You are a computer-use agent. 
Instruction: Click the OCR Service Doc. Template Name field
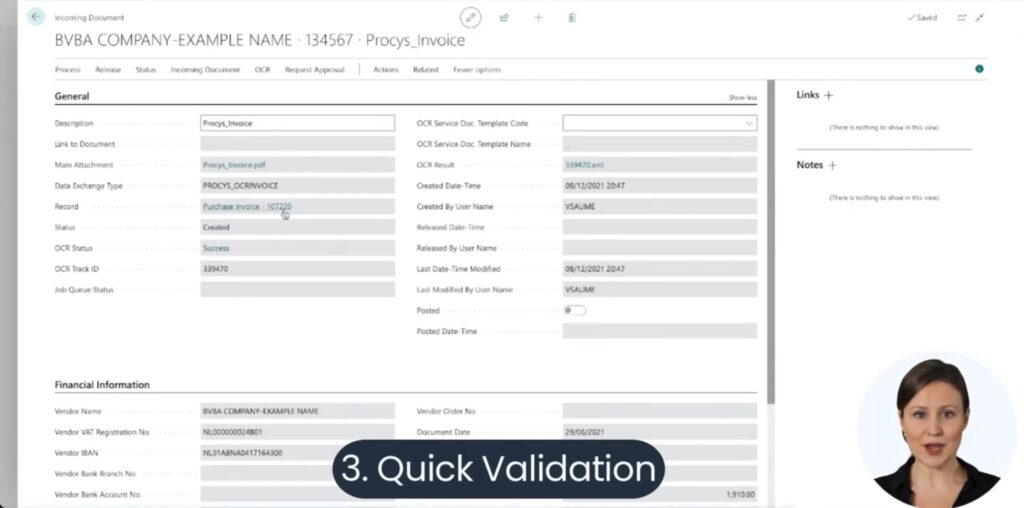660,144
